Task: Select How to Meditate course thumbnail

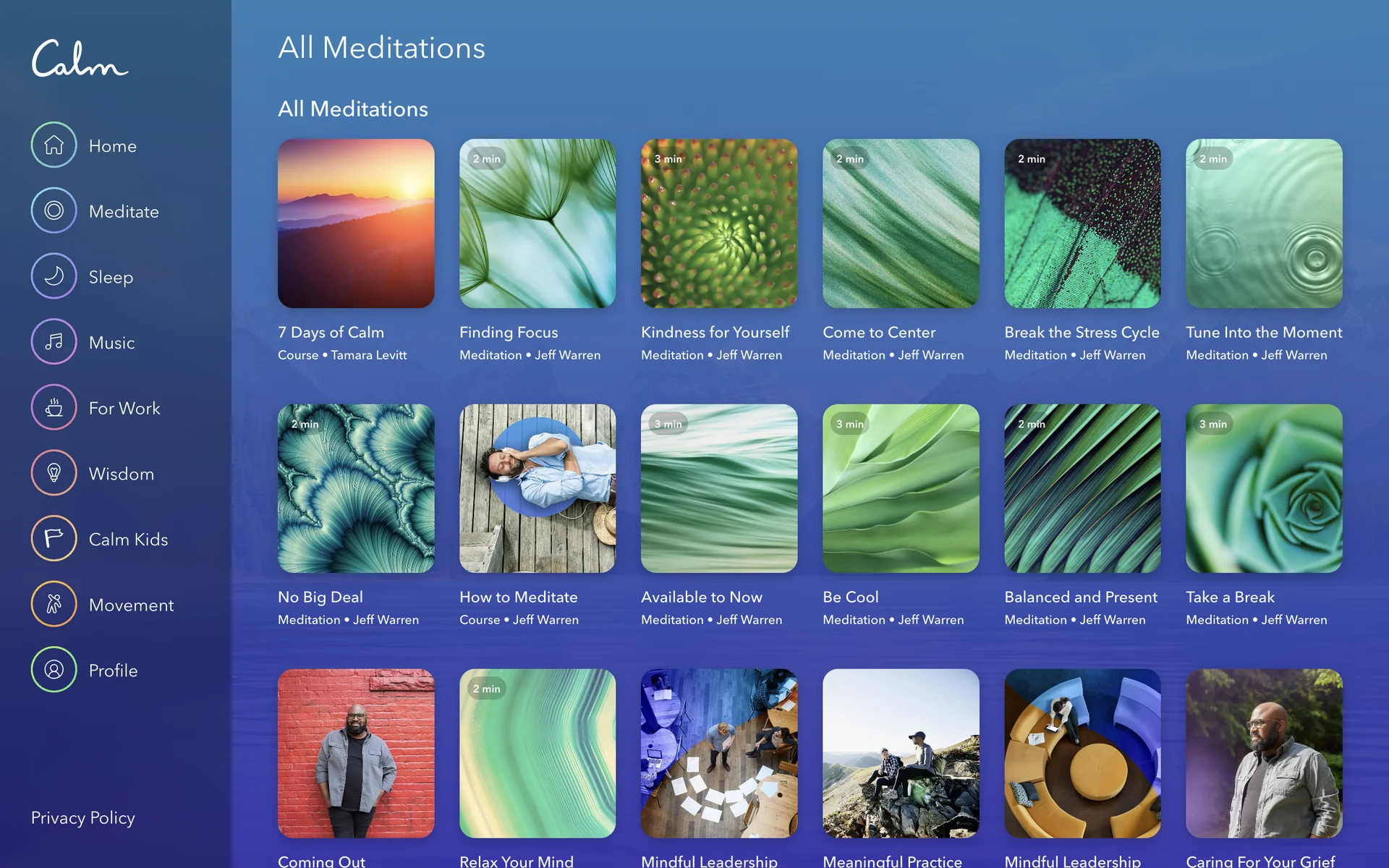Action: pyautogui.click(x=538, y=488)
